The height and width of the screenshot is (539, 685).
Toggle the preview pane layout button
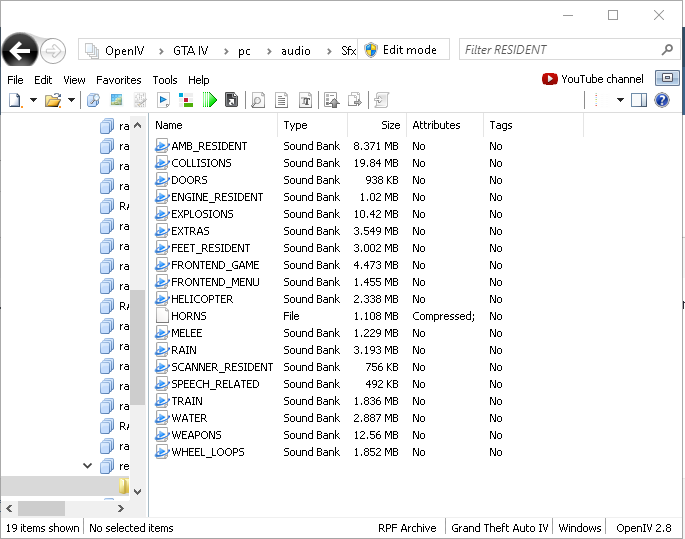(639, 100)
